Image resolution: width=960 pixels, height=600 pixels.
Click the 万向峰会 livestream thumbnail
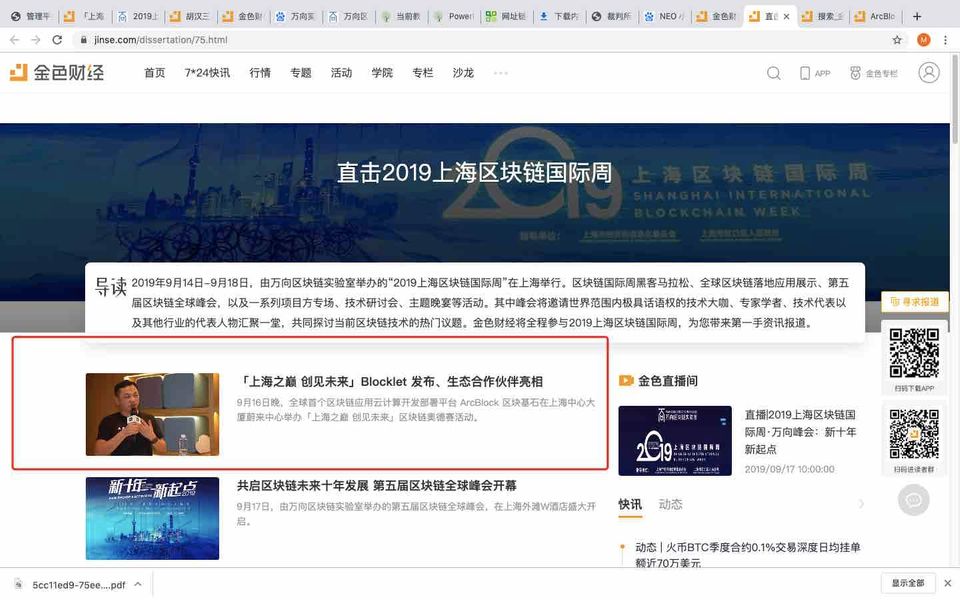pyautogui.click(x=675, y=440)
